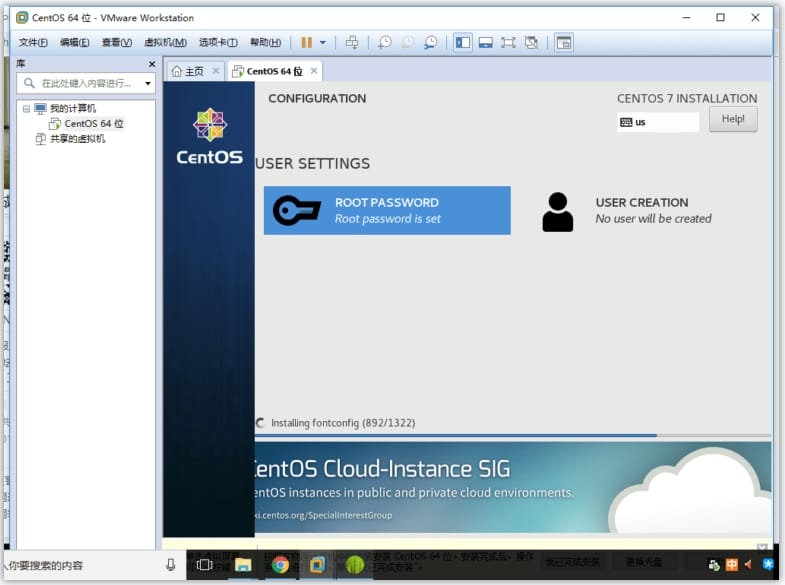Switch to Unity mode icon
The image size is (785, 585).
[x=531, y=42]
